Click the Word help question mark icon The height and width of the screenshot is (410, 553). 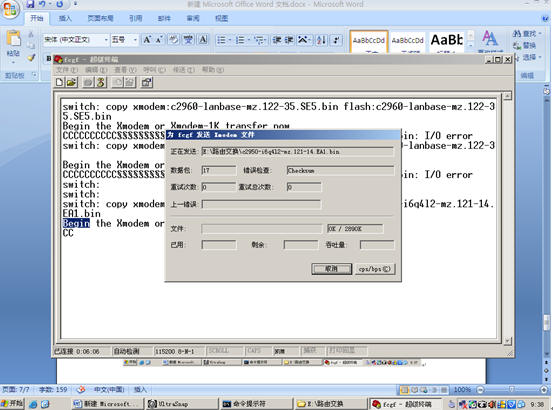pos(545,18)
